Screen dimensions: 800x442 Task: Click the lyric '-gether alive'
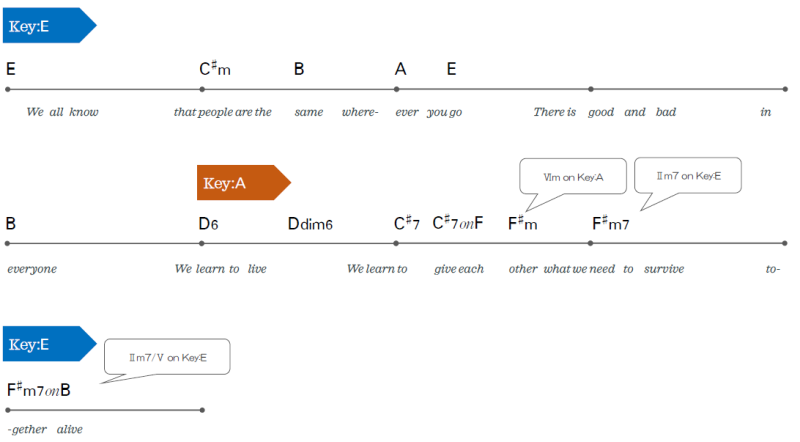pos(45,429)
